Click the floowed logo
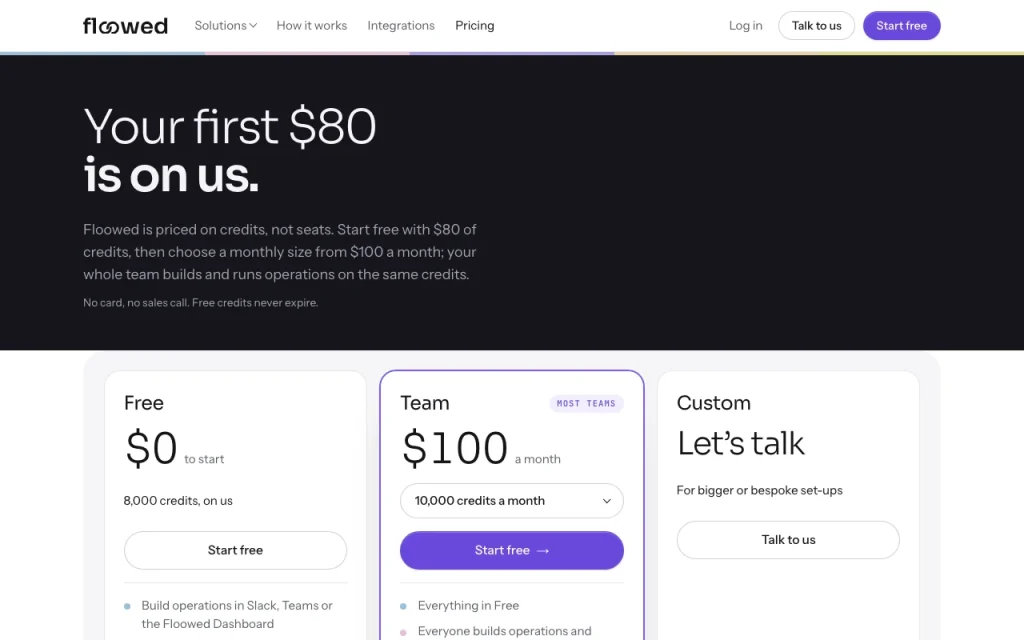The width and height of the screenshot is (1024, 640). tap(125, 25)
